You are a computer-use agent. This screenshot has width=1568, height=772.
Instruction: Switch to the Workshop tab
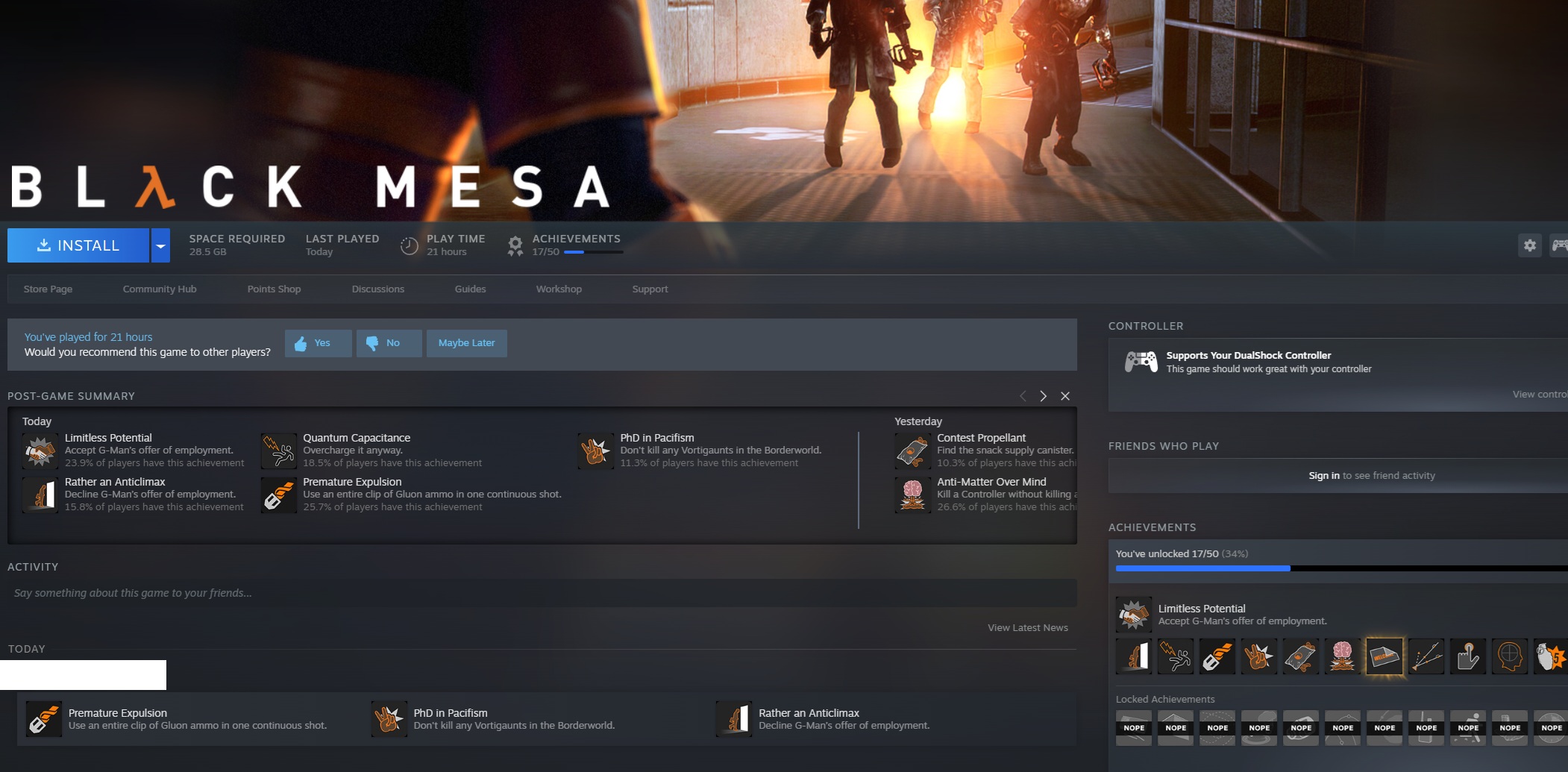pos(559,289)
